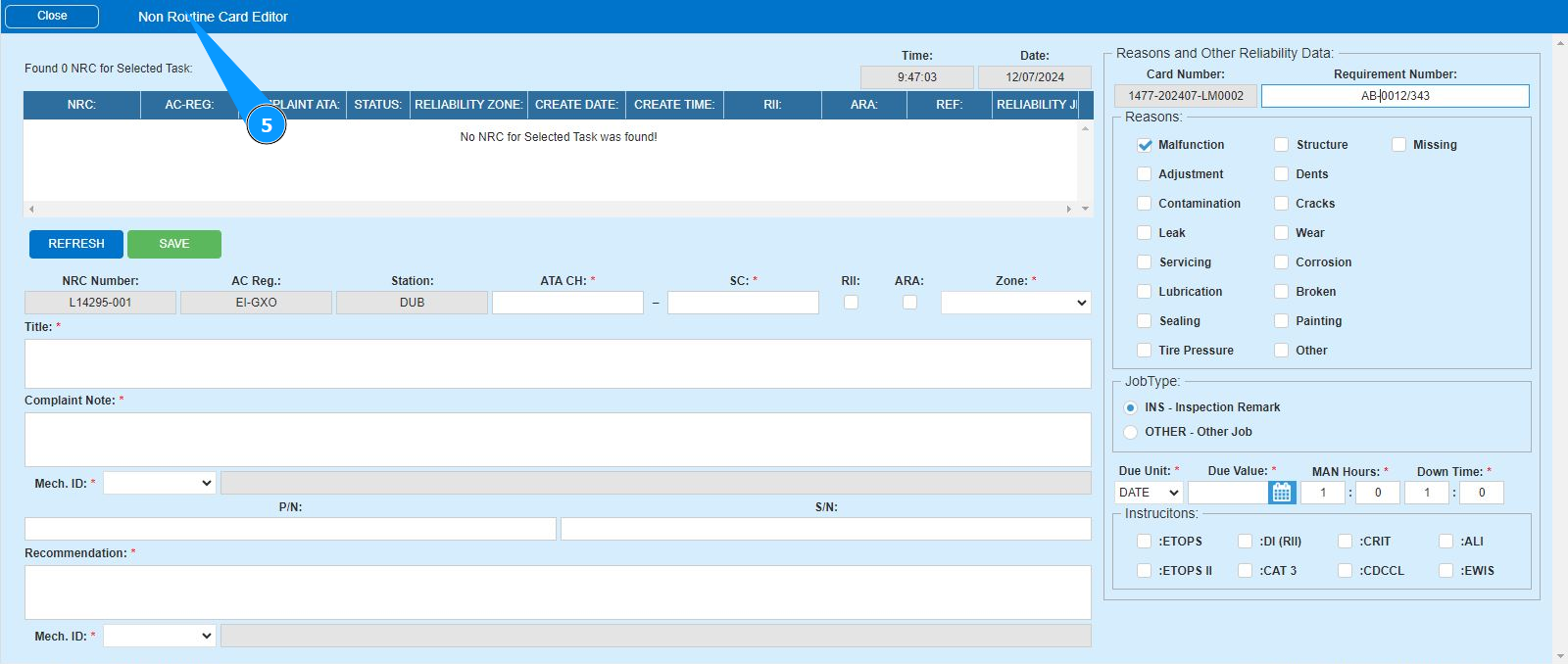
Task: Expand the Zone dropdown
Action: (1015, 303)
